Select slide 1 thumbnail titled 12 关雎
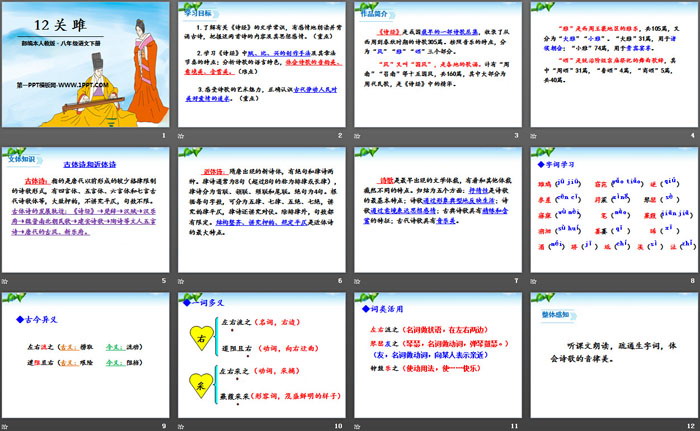 tap(85, 64)
